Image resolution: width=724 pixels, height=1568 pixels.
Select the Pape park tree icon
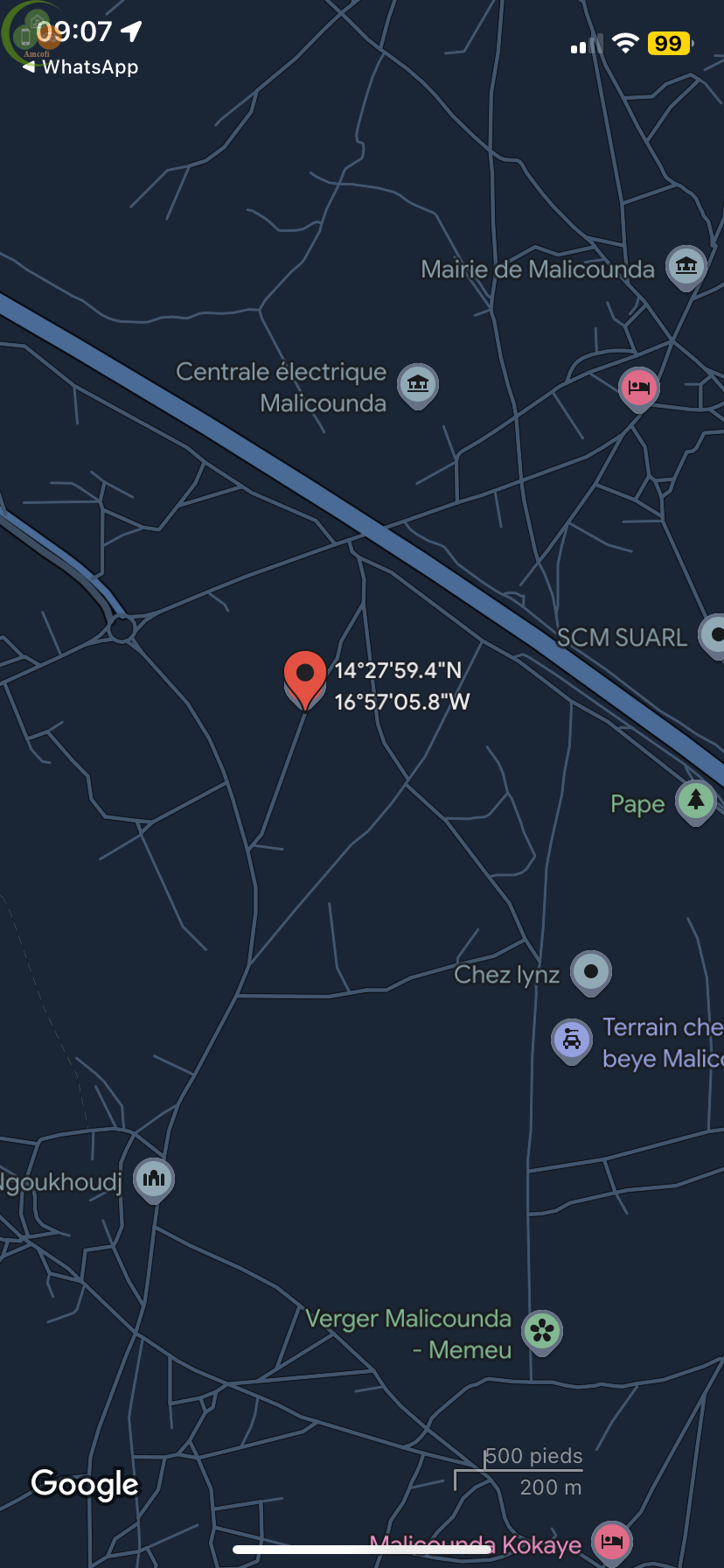pyautogui.click(x=696, y=801)
